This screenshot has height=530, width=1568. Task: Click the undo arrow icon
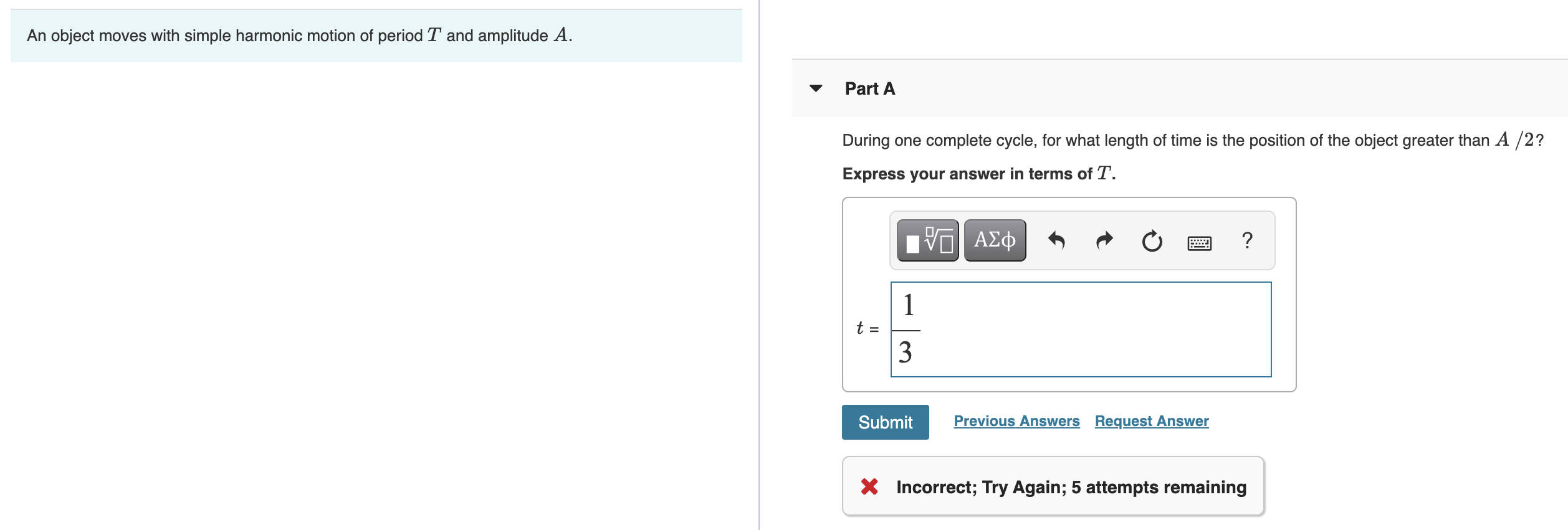(1056, 240)
